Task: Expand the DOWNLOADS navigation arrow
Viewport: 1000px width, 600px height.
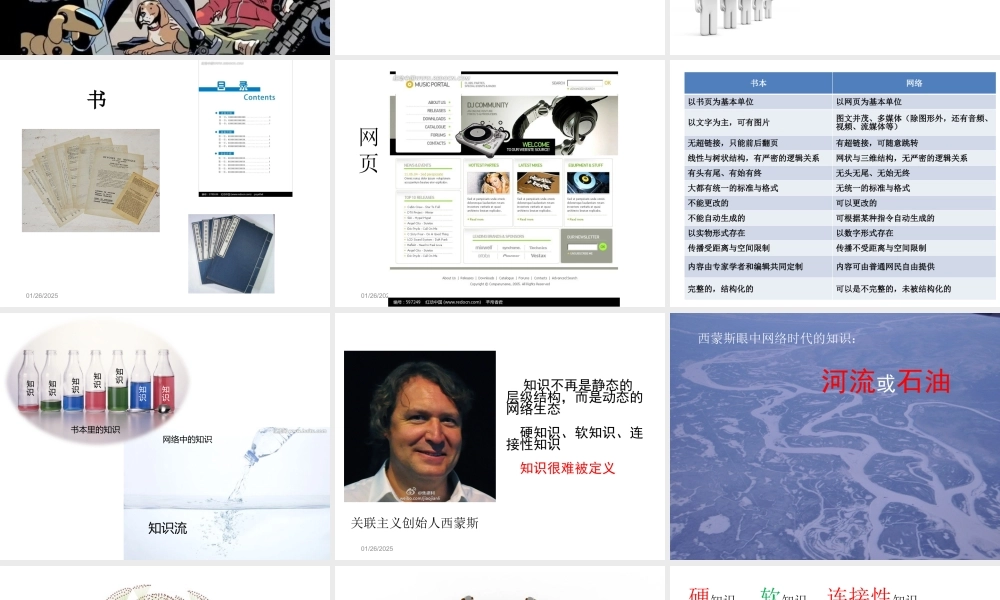Action: (448, 119)
